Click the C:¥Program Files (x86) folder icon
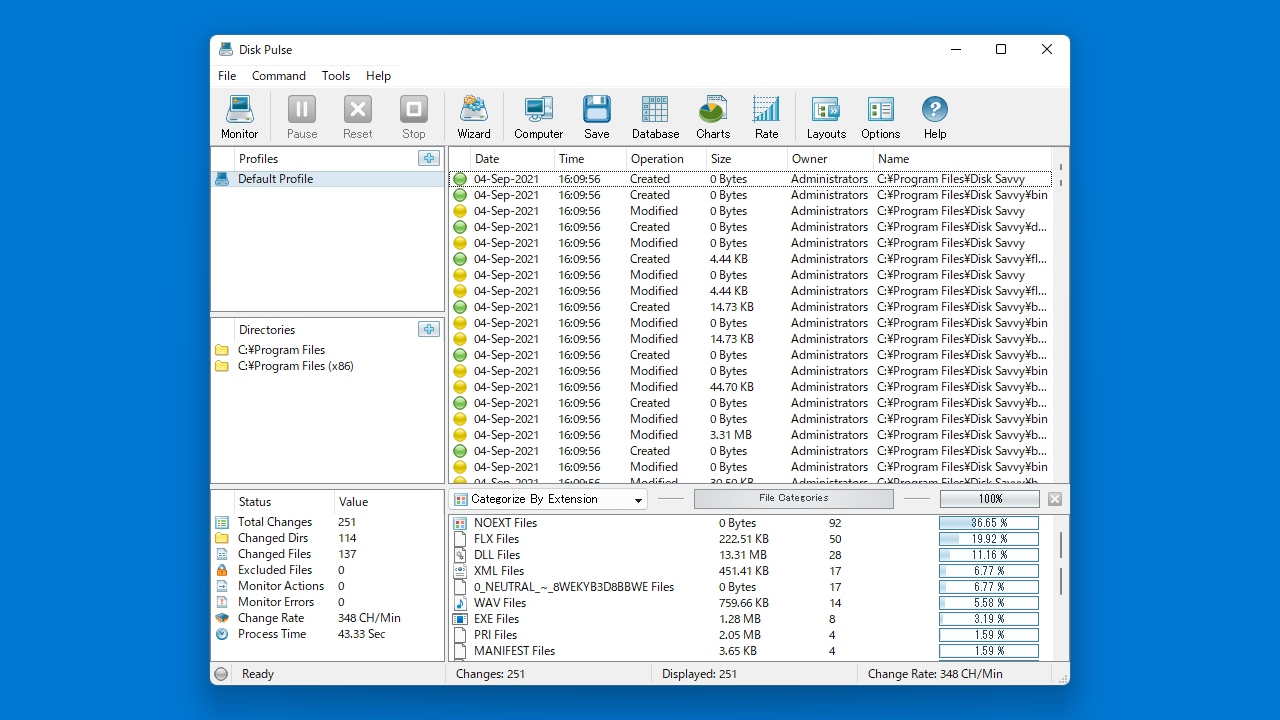 (222, 366)
